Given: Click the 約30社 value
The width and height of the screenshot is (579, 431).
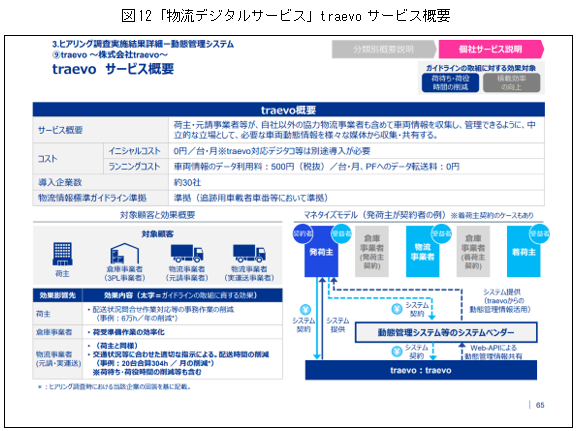Looking at the screenshot, I should 187,182.
